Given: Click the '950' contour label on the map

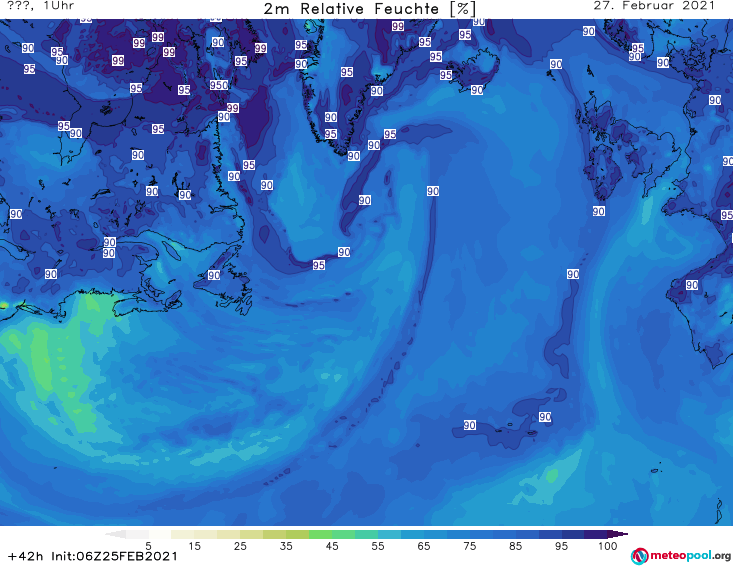Looking at the screenshot, I should click(x=219, y=85).
